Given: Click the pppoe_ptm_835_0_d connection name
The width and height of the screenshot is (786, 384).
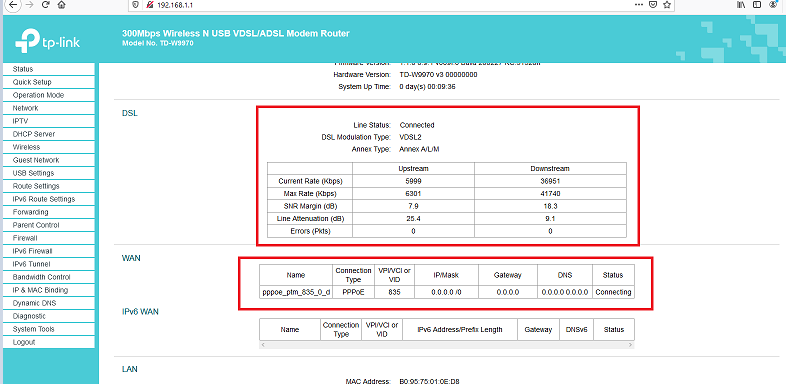Looking at the screenshot, I should click(296, 292).
